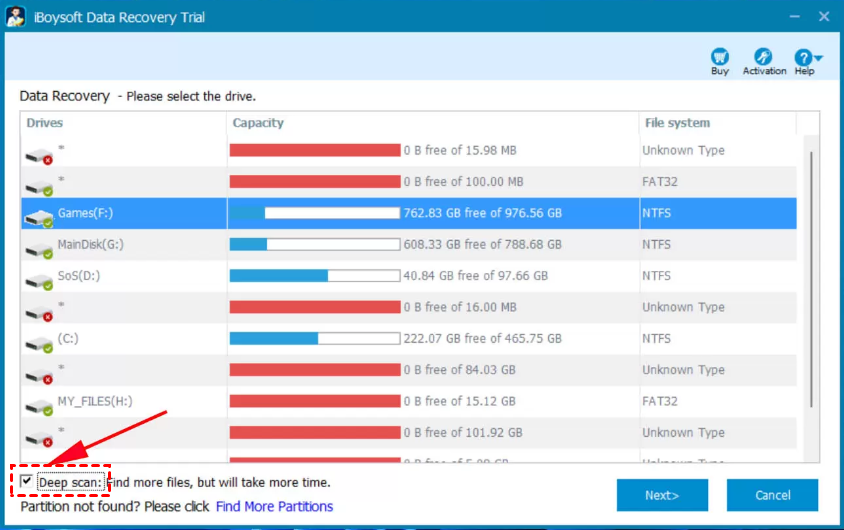Click the Cancel button
844x530 pixels.
[x=772, y=495]
